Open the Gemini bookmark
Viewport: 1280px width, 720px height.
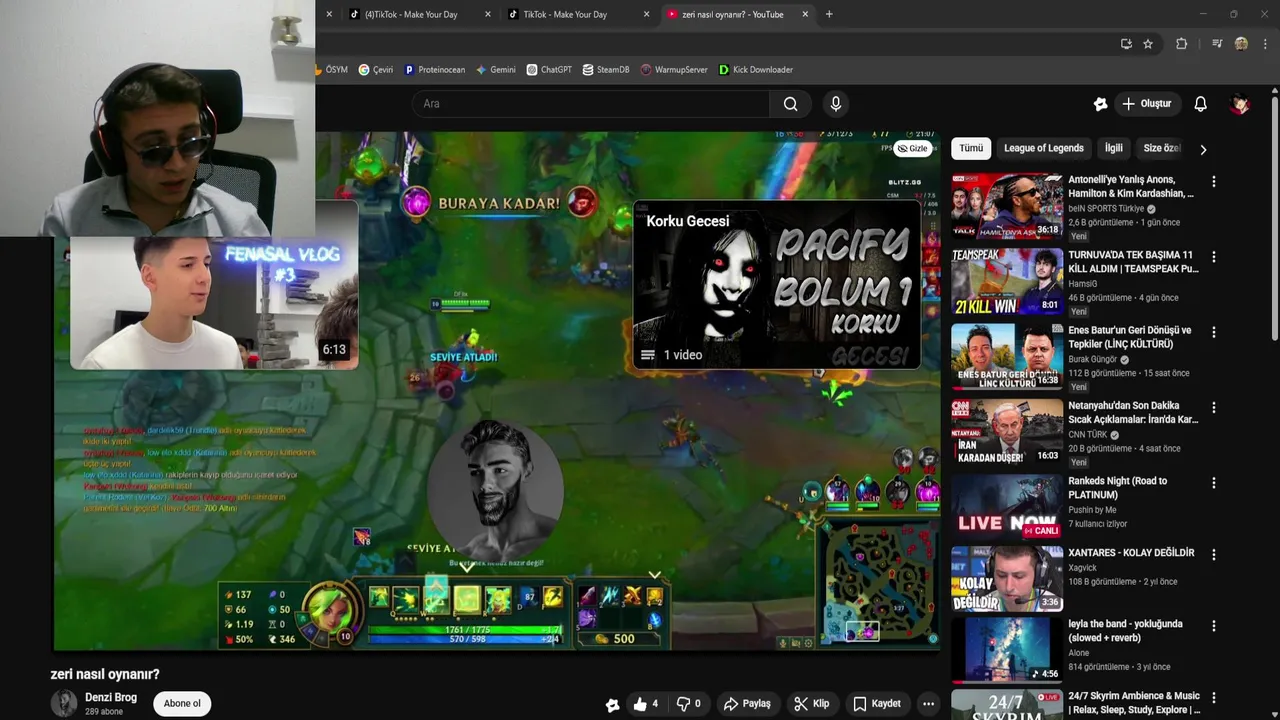(495, 70)
